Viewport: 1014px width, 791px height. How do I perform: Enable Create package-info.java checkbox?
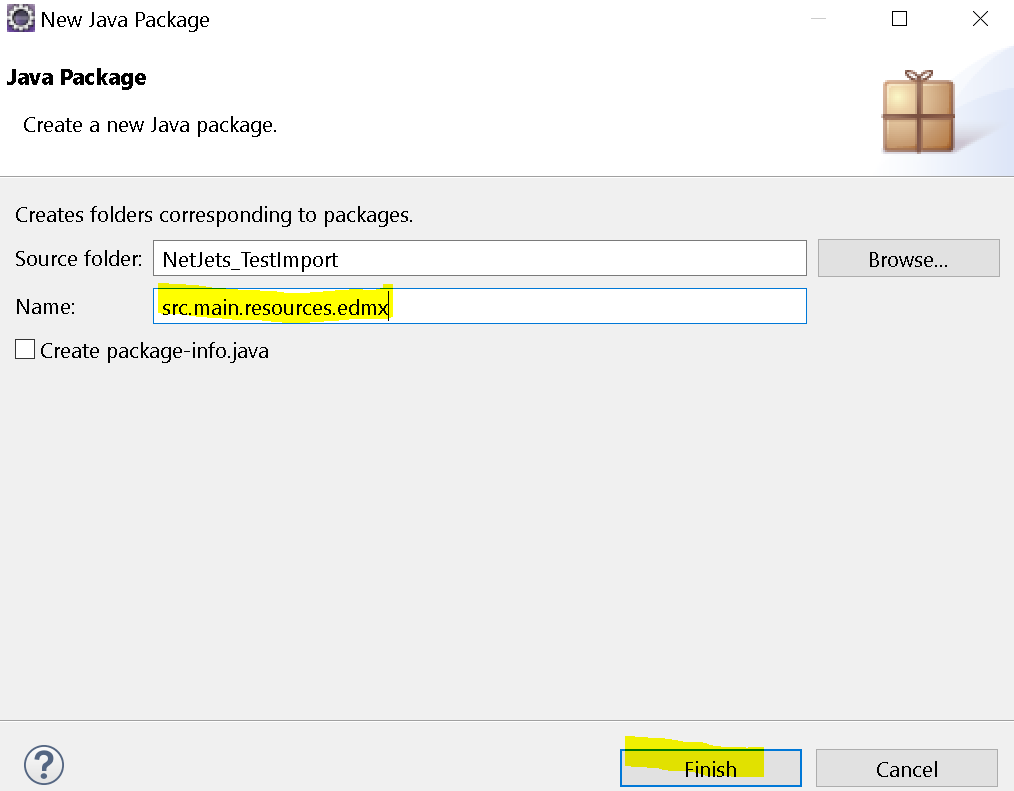(x=25, y=350)
